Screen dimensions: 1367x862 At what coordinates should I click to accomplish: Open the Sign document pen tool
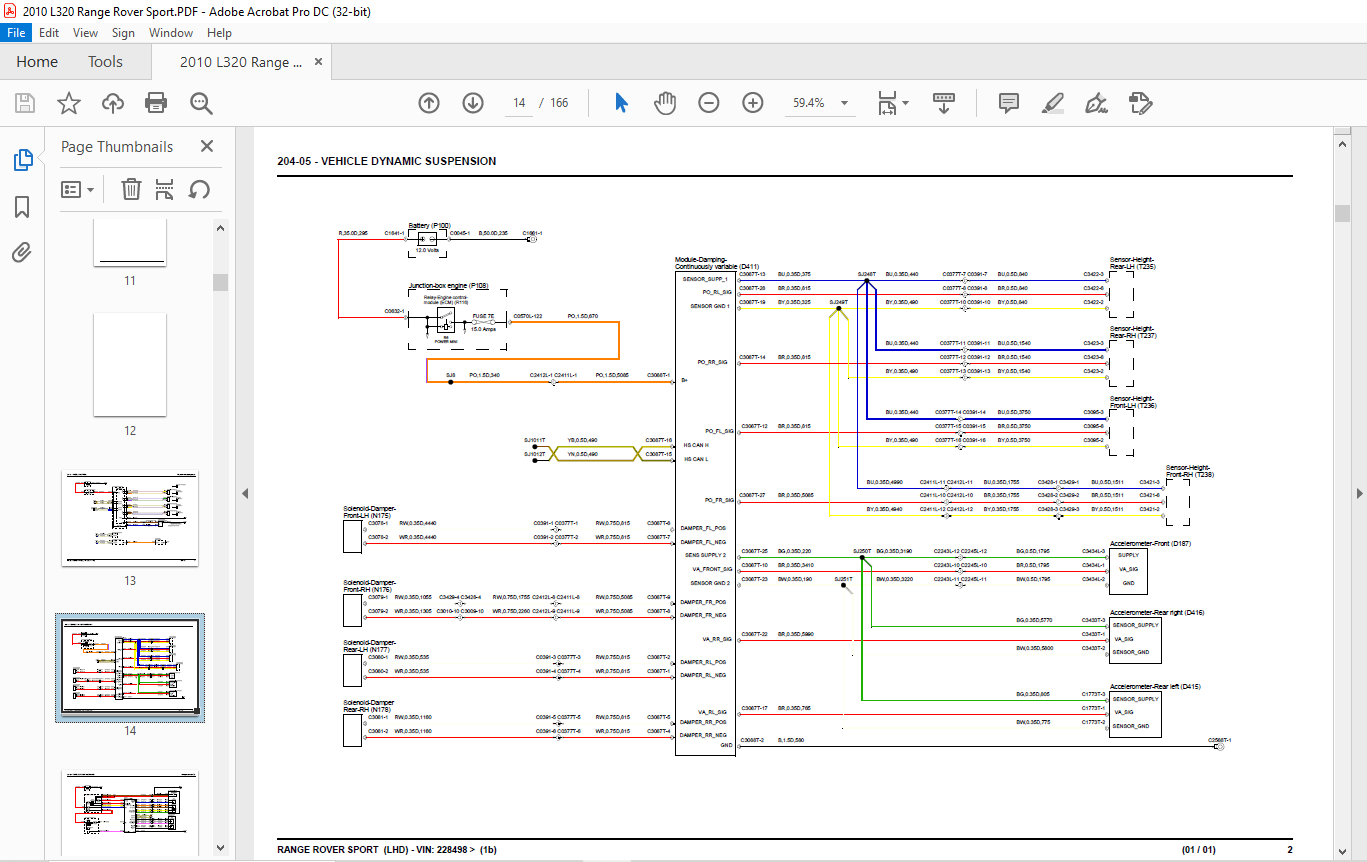click(1097, 103)
